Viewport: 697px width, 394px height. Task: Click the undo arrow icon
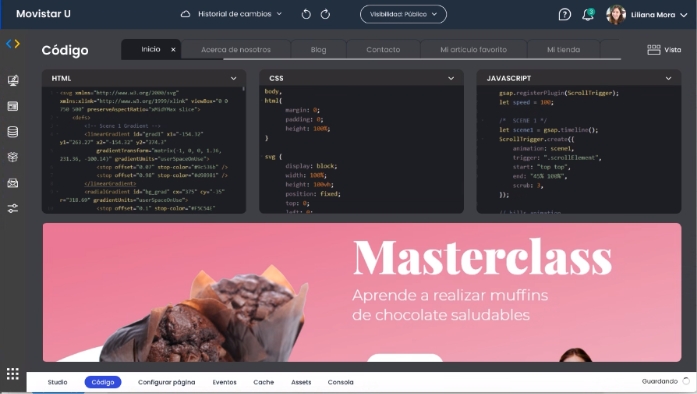(306, 14)
